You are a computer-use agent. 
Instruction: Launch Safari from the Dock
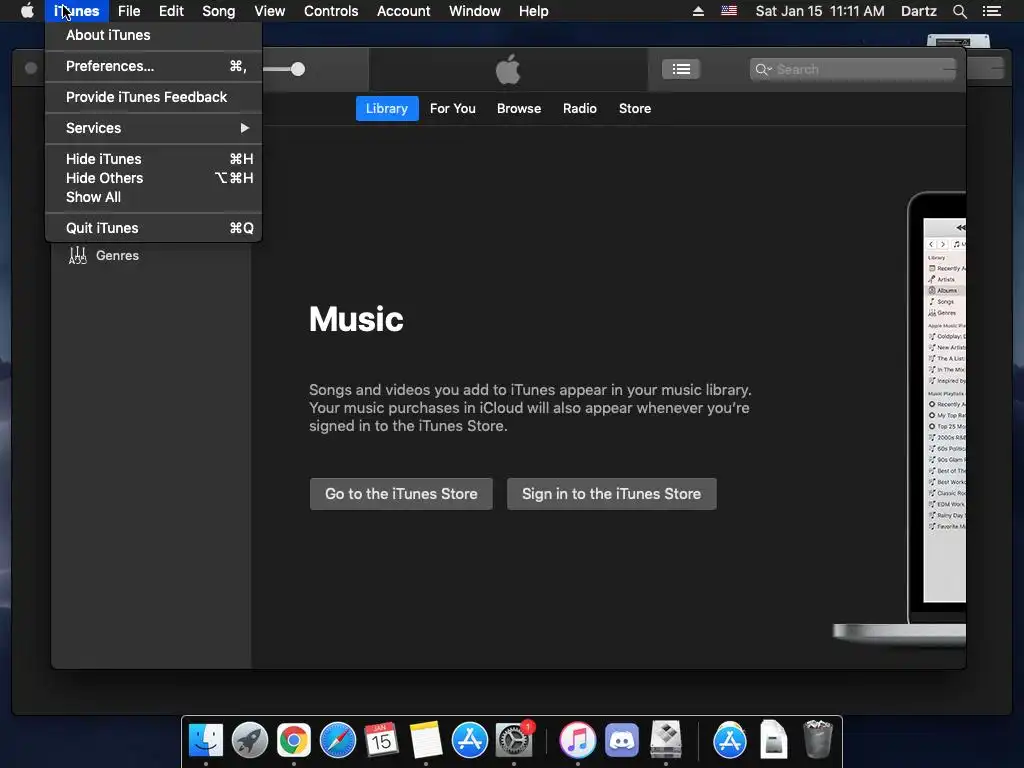pyautogui.click(x=338, y=740)
